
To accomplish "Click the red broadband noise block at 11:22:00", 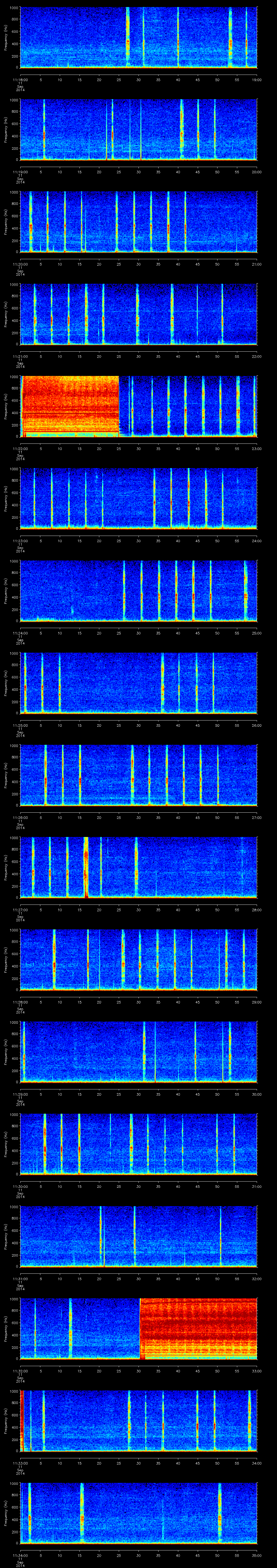I will pyautogui.click(x=70, y=405).
